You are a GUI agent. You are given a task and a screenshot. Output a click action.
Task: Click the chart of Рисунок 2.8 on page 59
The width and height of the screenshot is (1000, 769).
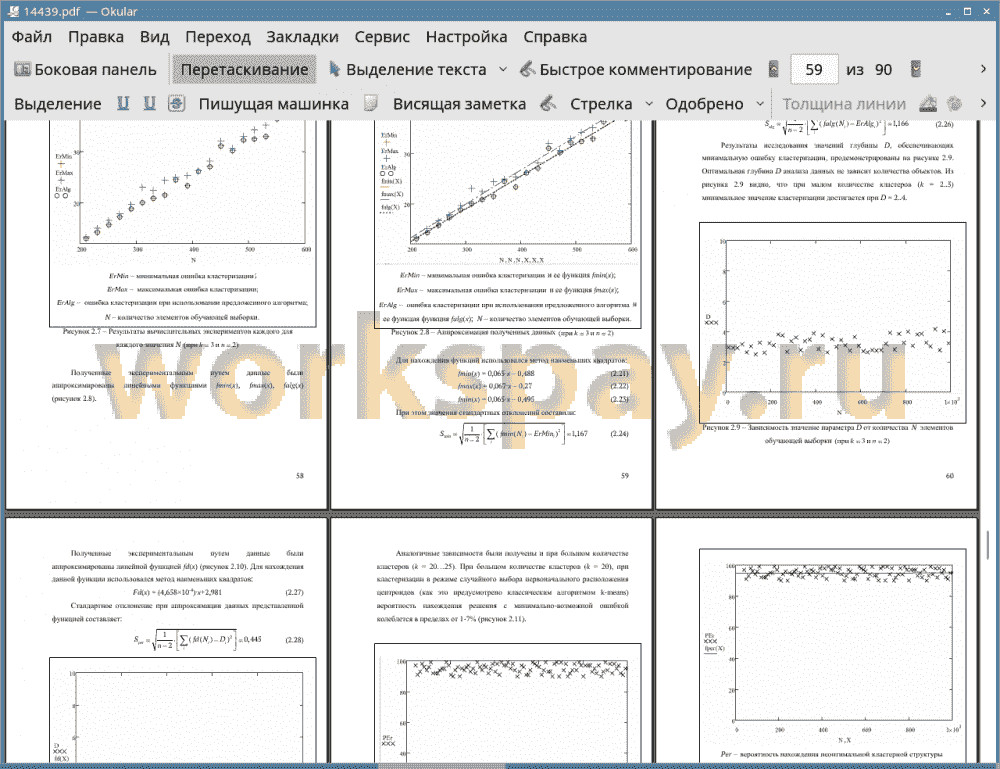click(x=508, y=191)
